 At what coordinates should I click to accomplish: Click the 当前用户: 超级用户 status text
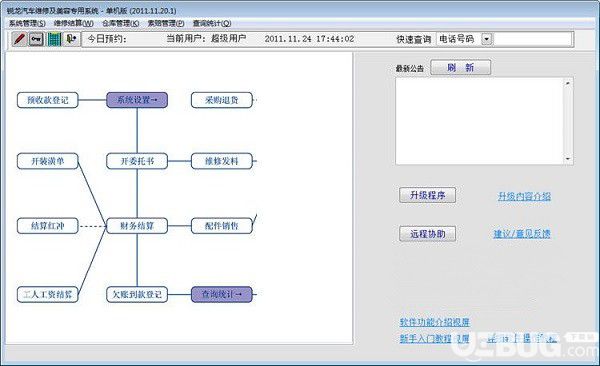206,39
